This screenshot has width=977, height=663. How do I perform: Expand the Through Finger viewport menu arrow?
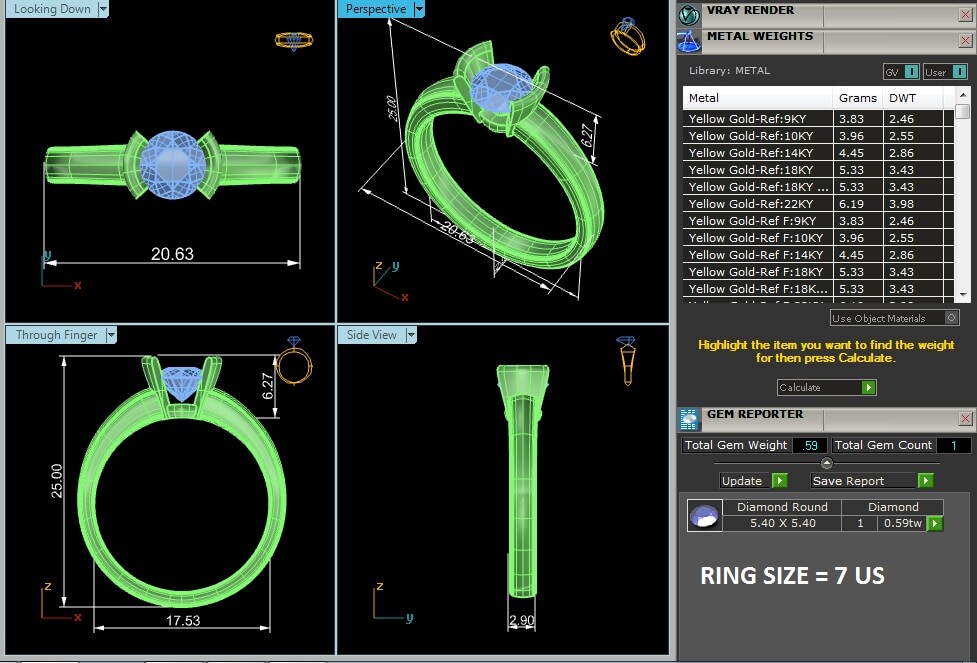[x=111, y=335]
